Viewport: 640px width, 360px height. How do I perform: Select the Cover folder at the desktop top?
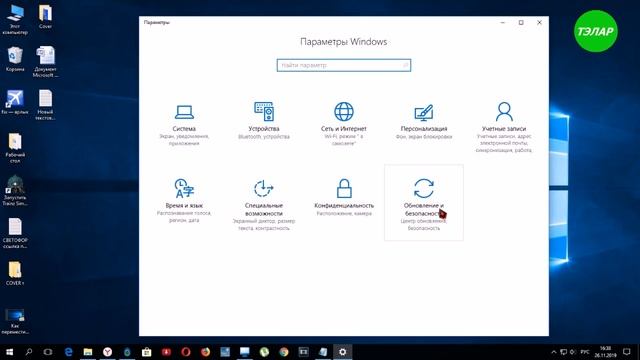pyautogui.click(x=45, y=17)
